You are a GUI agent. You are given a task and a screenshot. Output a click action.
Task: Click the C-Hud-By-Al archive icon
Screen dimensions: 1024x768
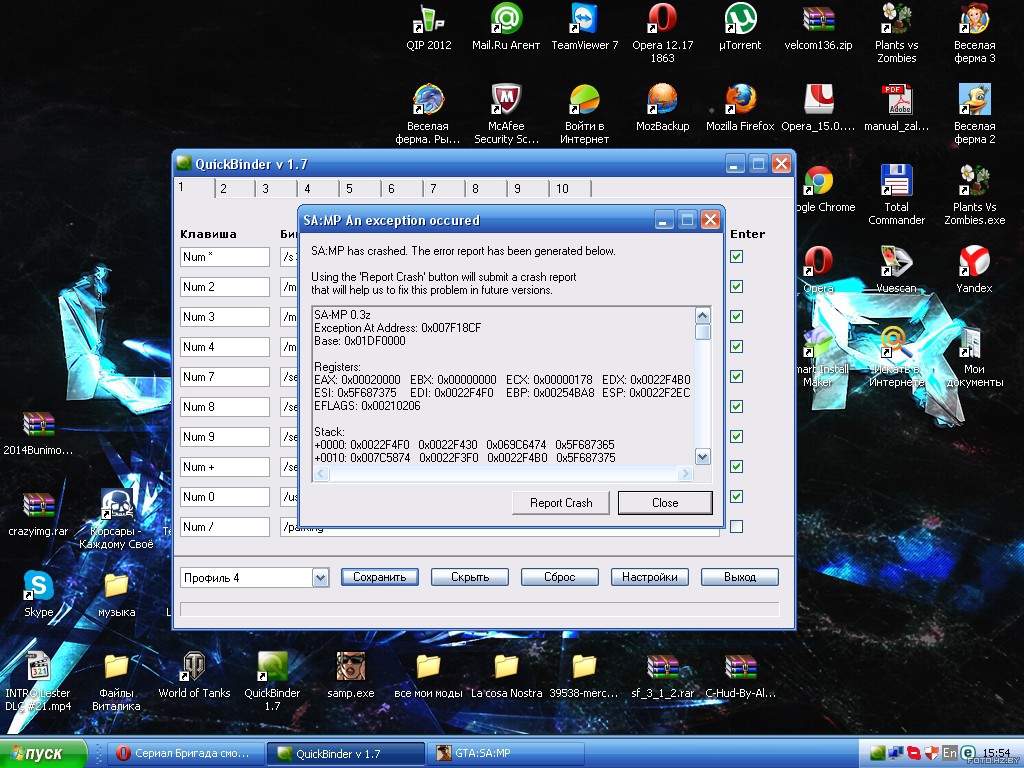740,675
